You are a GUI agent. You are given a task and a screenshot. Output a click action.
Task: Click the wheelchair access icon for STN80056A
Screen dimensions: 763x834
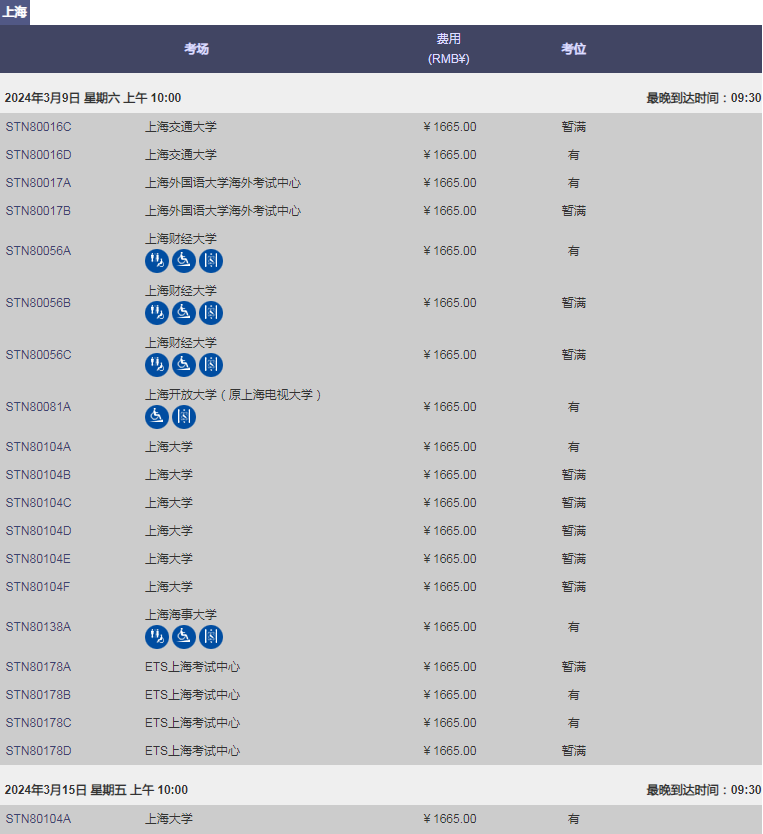[184, 261]
